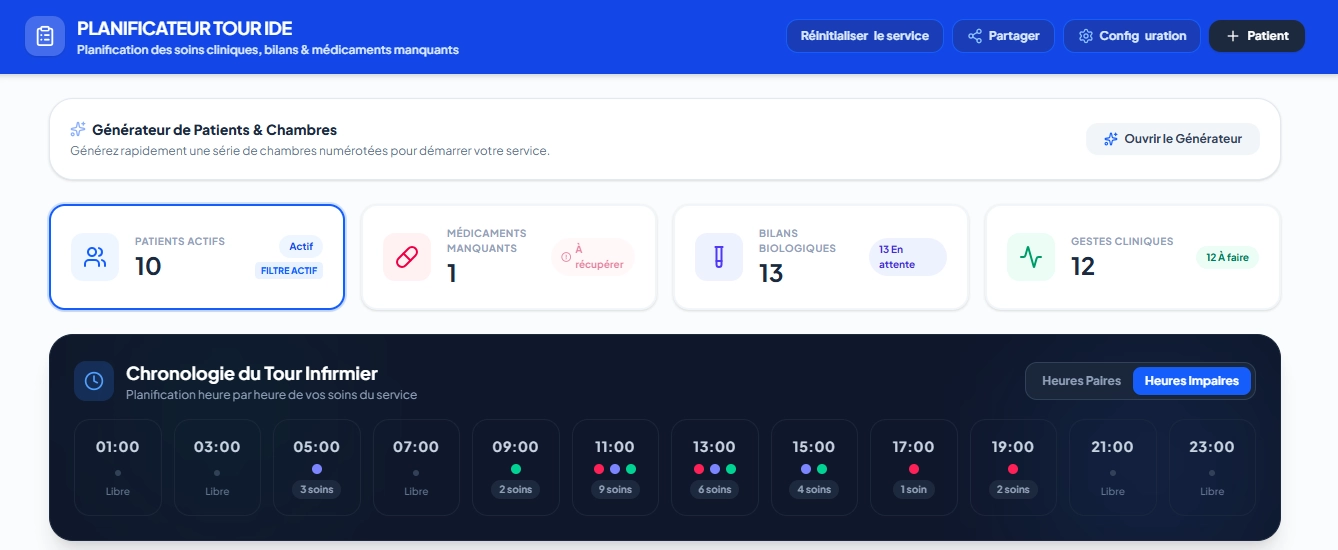Switch timeline to Heures Paires
The height and width of the screenshot is (550, 1338).
tap(1081, 381)
